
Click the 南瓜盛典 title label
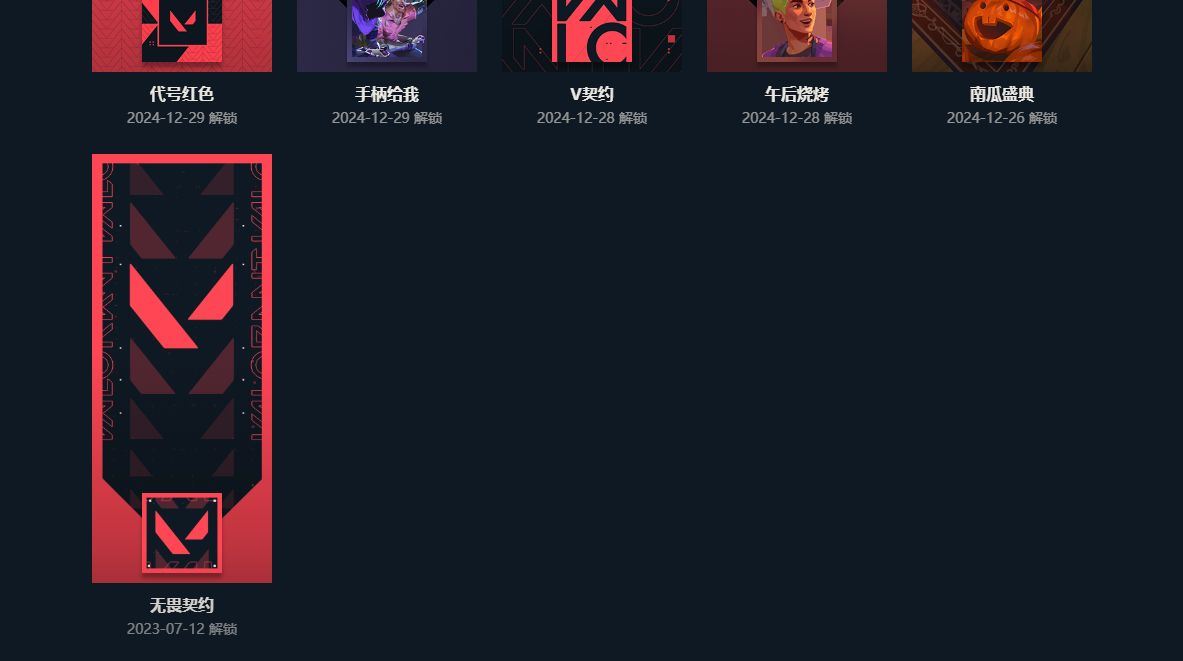[x=1002, y=94]
